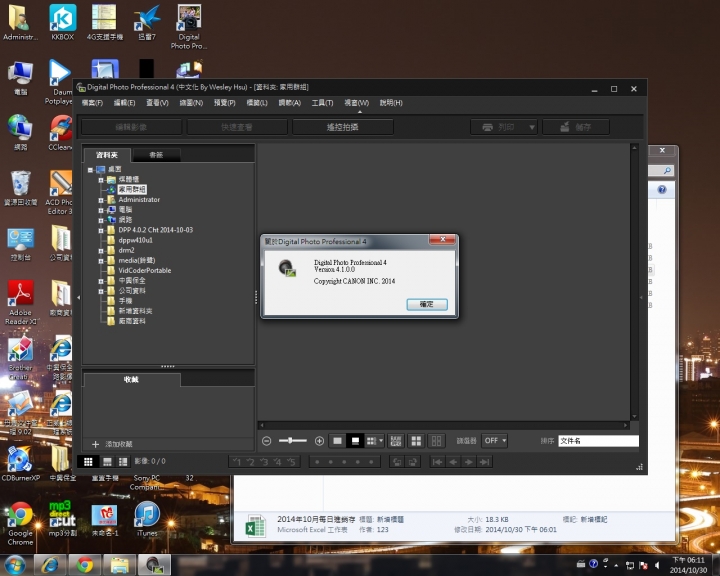The height and width of the screenshot is (576, 720).
Task: Open the 檔案(F) menu
Action: pyautogui.click(x=92, y=103)
